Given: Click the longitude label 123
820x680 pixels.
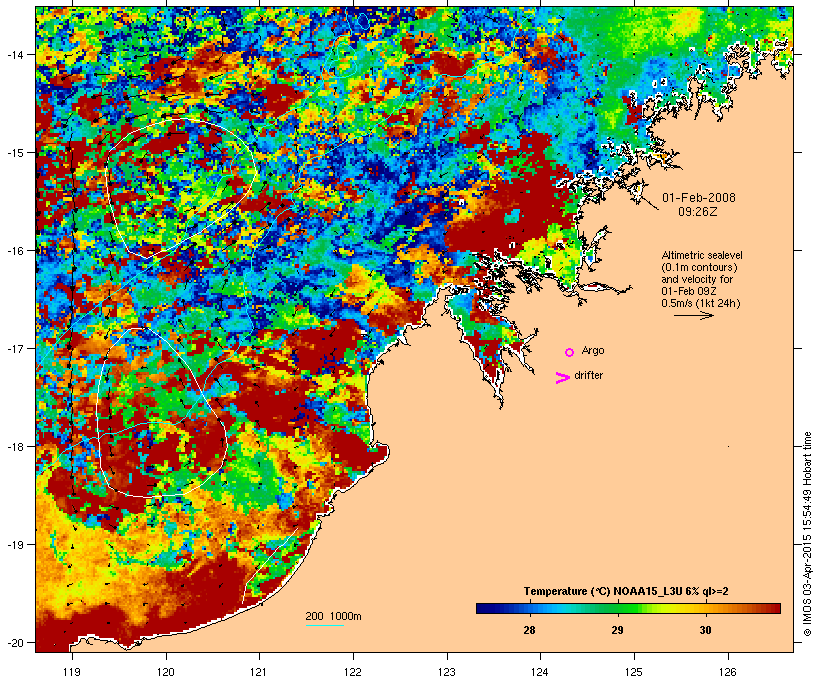Looking at the screenshot, I should coord(447,672).
